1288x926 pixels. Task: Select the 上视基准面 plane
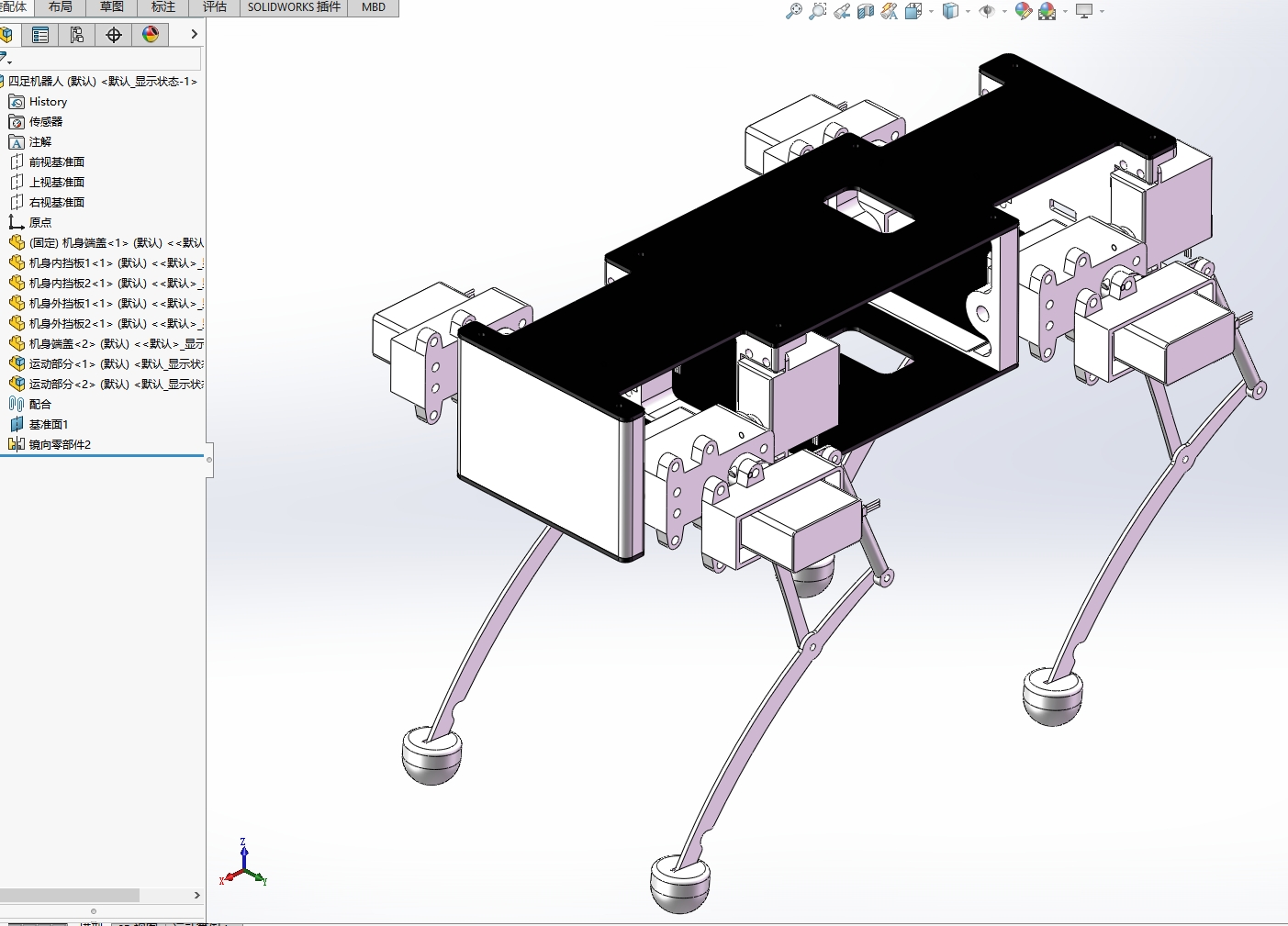56,183
